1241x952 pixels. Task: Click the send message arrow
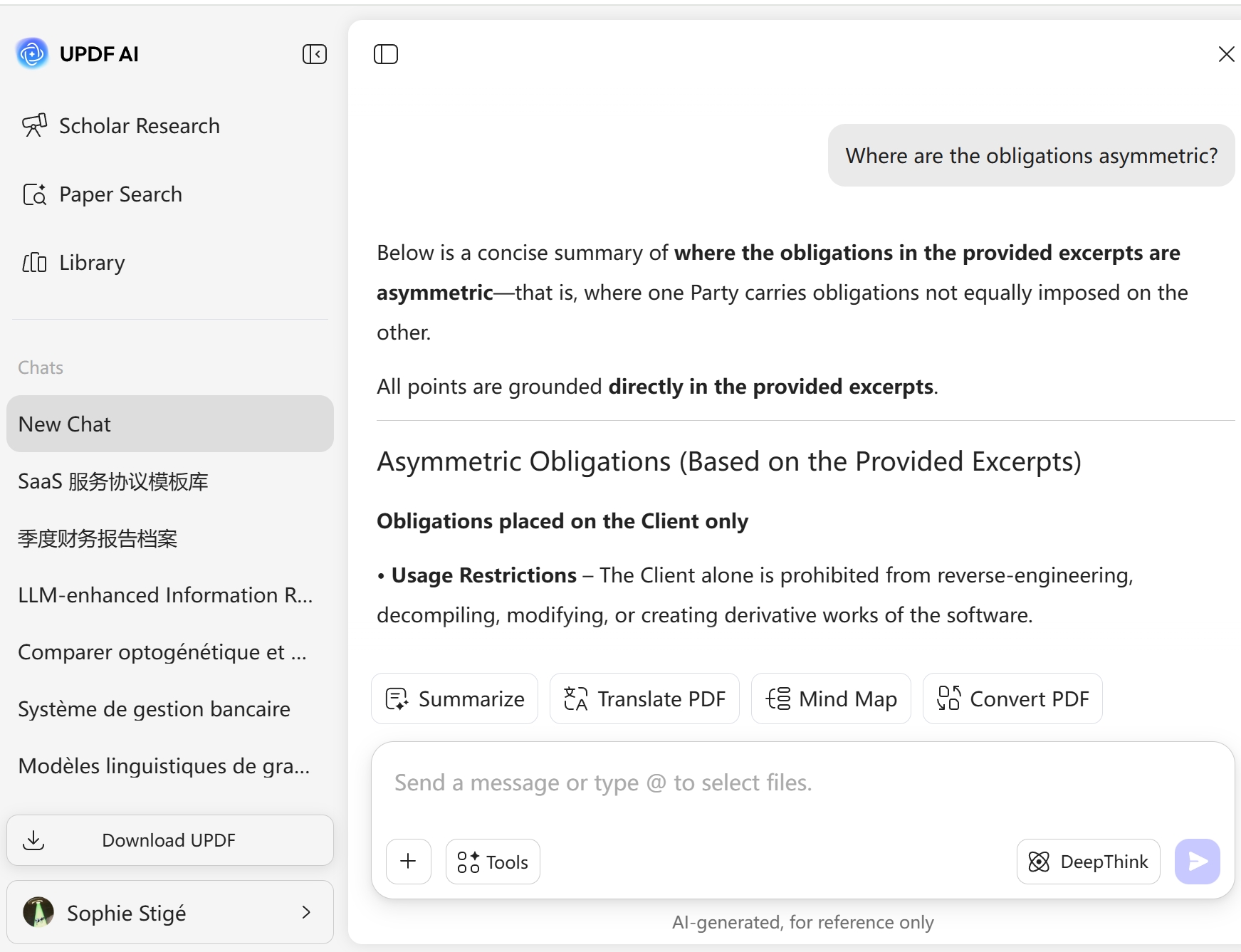(1197, 862)
